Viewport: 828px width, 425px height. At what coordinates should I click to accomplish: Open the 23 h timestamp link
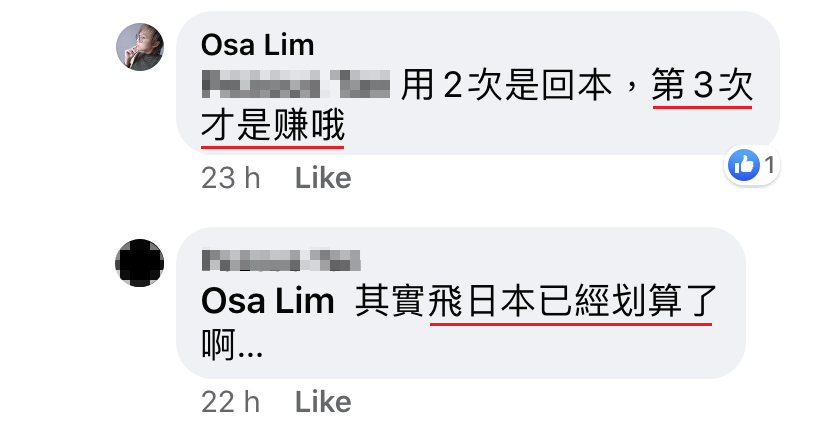pos(231,178)
